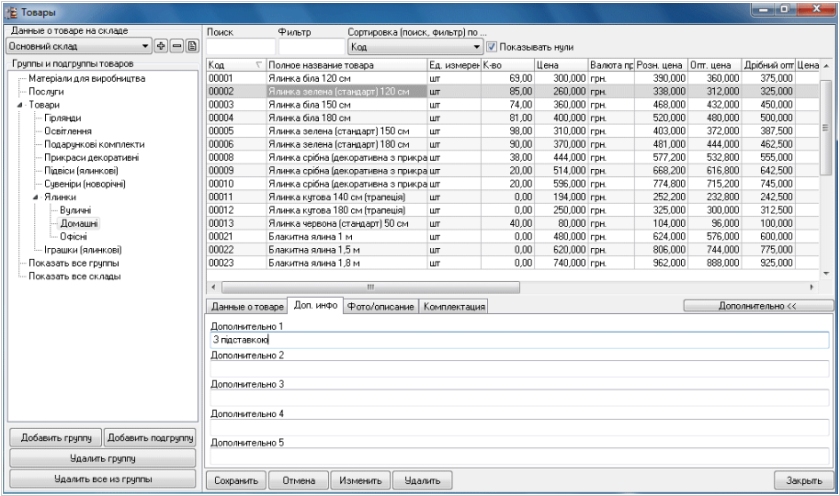Select the Подарункові комплекти subgroup

click(x=94, y=145)
